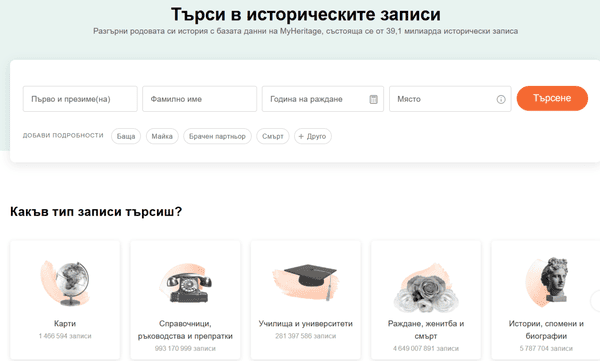Focus the Година на раждане field
Image resolution: width=600 pixels, height=361 pixels.
coord(323,99)
